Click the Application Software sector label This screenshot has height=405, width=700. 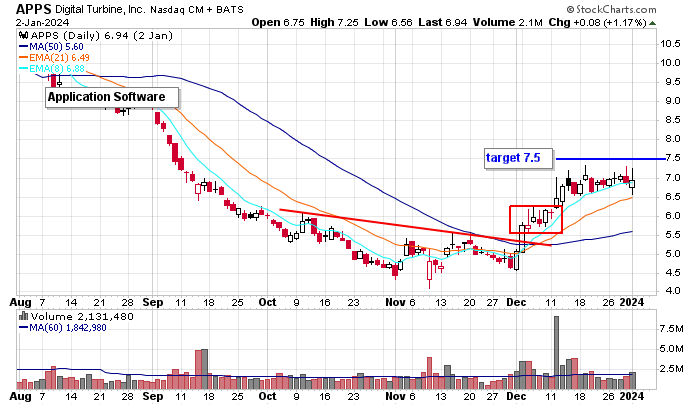click(x=112, y=97)
